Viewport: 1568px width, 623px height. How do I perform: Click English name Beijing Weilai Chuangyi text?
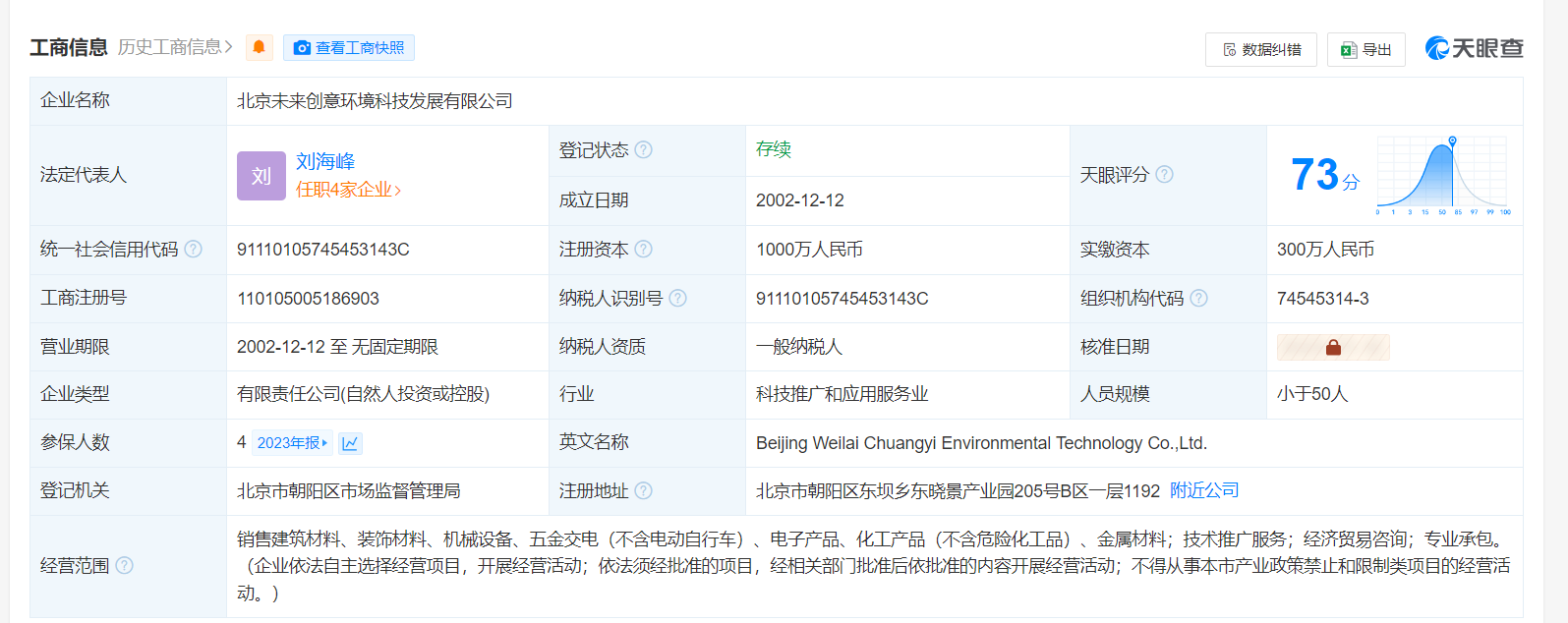981,443
